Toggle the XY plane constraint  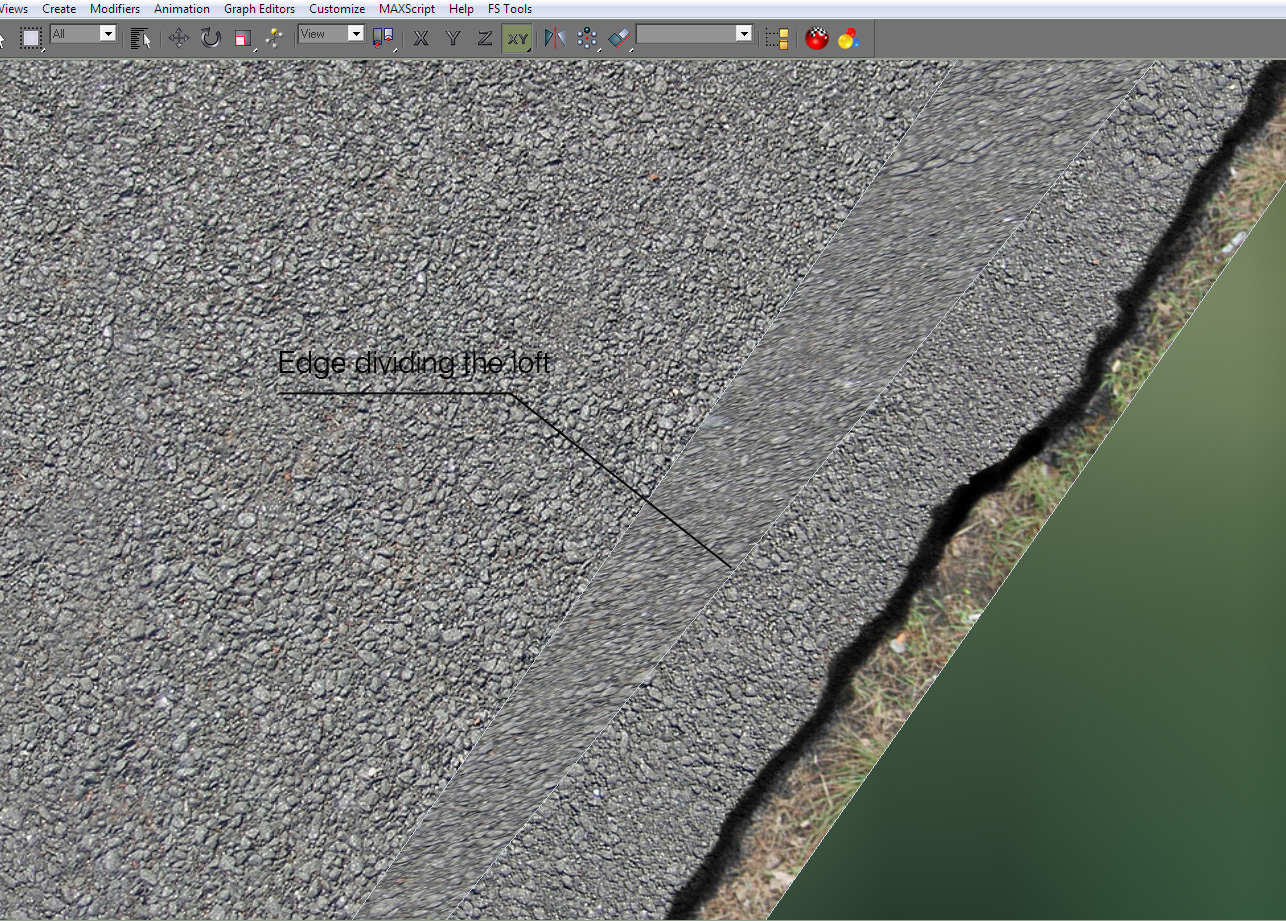click(x=517, y=38)
